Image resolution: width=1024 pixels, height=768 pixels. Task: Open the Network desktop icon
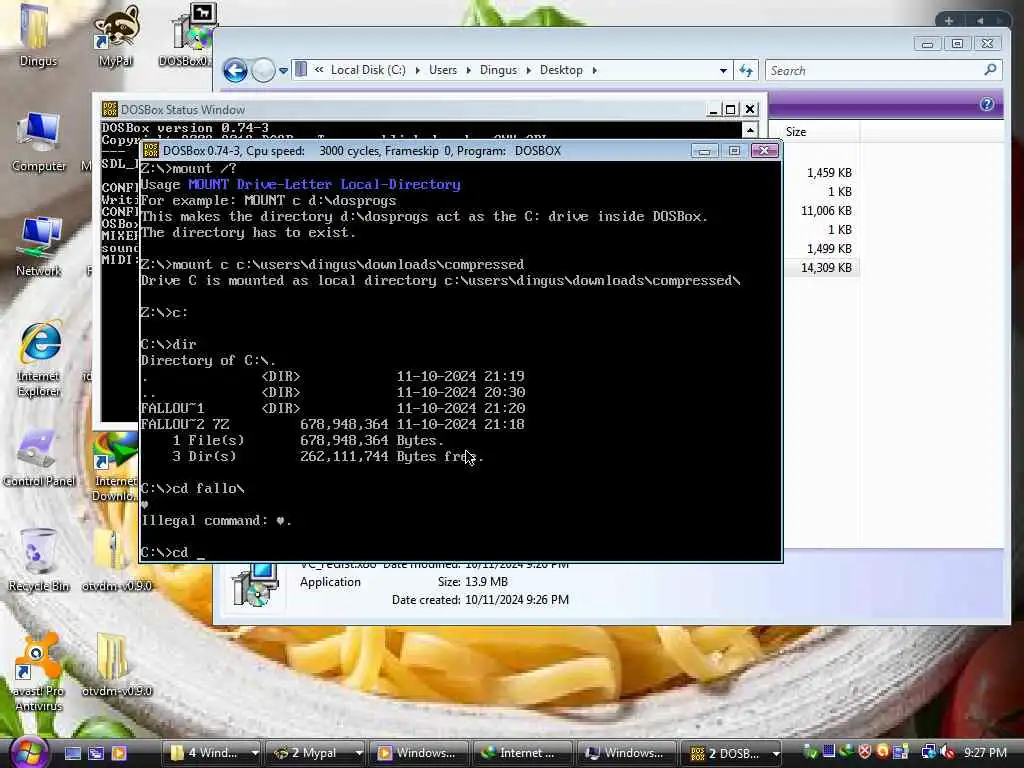(x=39, y=247)
